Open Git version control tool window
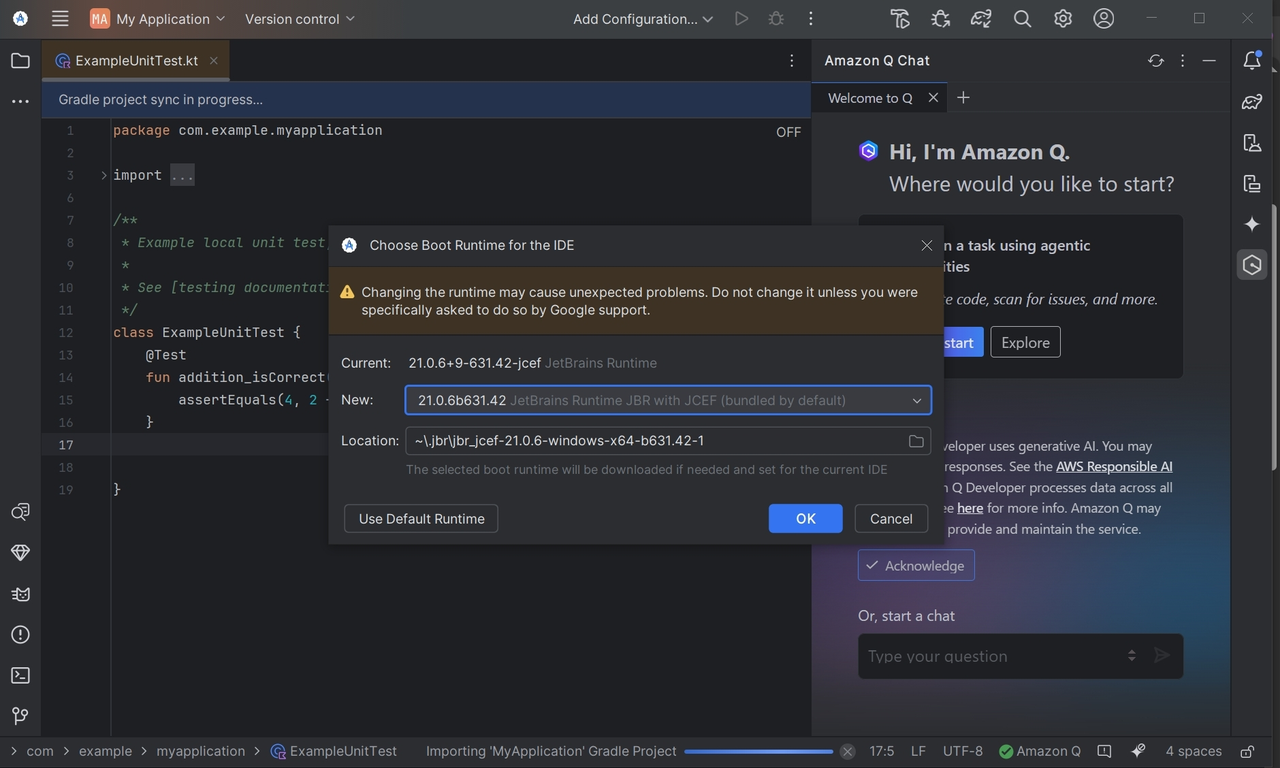This screenshot has height=768, width=1280. (20, 716)
